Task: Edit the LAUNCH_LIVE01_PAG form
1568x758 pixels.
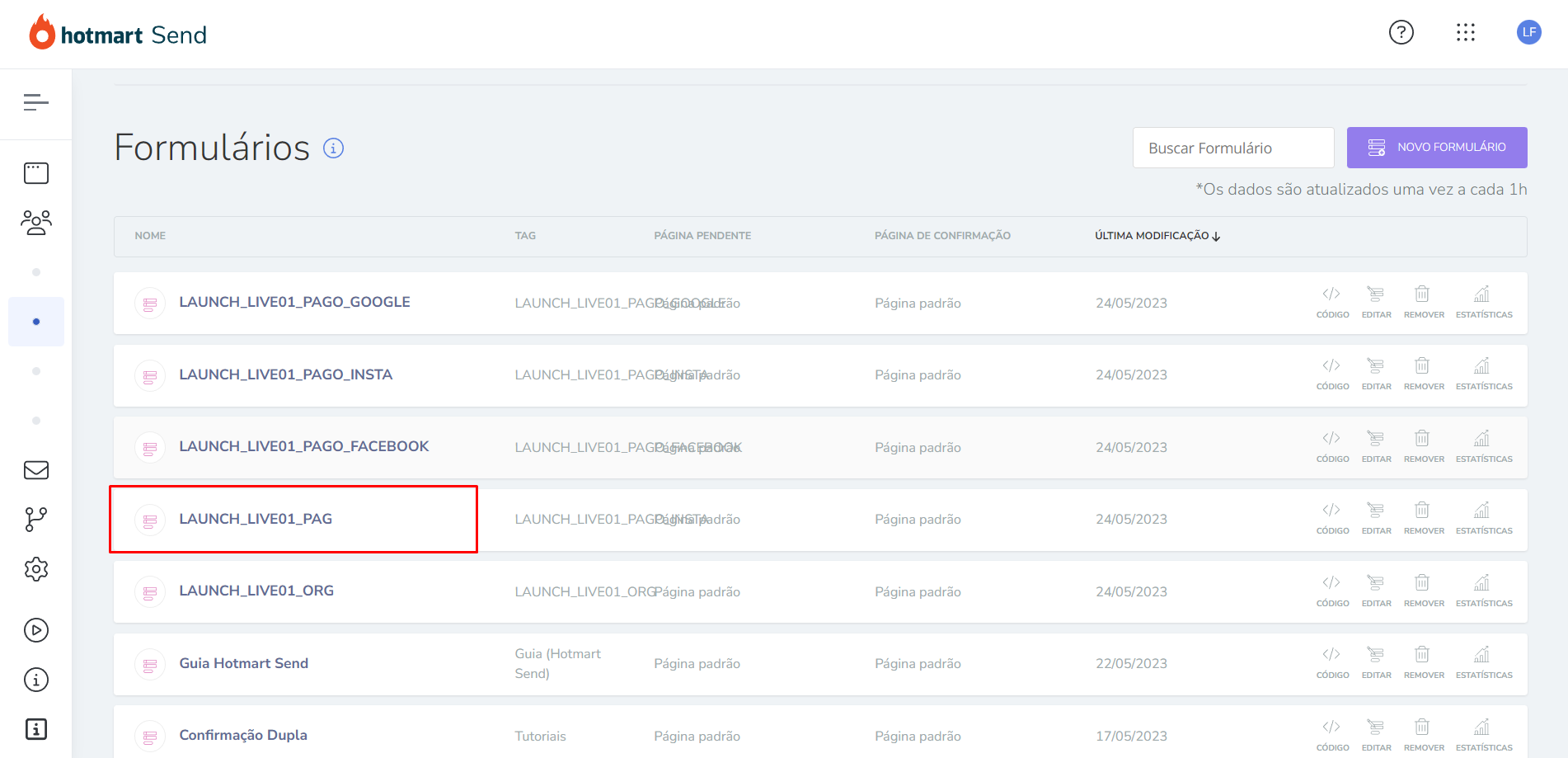Action: (1376, 519)
